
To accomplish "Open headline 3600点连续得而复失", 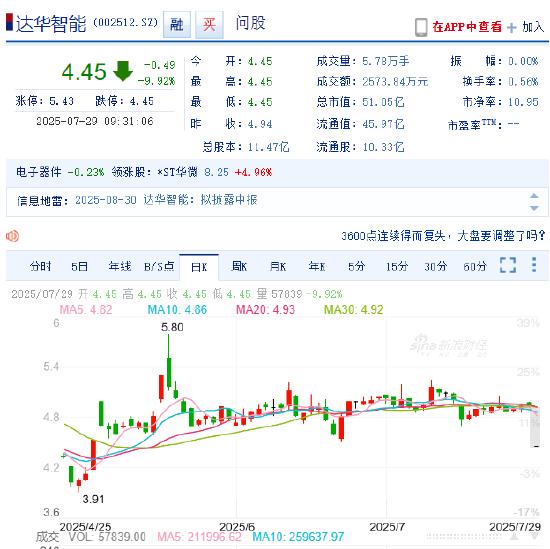I will pos(443,236).
